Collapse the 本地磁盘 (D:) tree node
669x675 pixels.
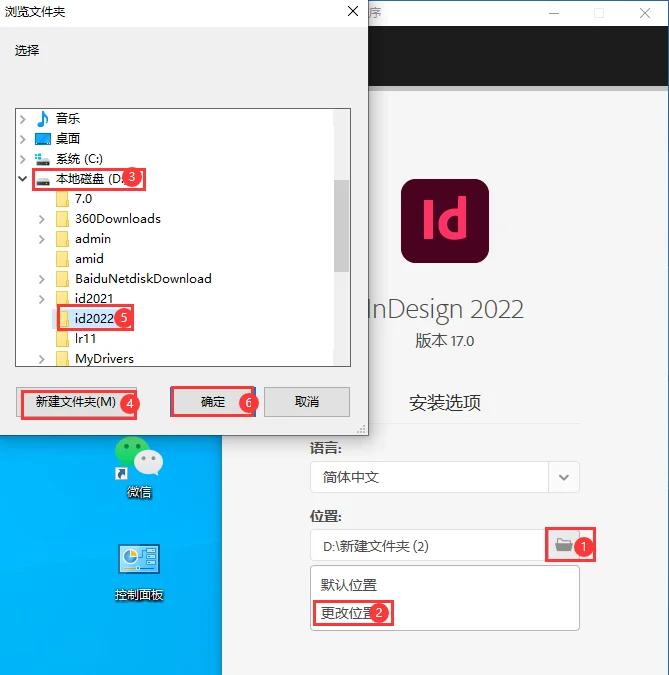tap(23, 178)
